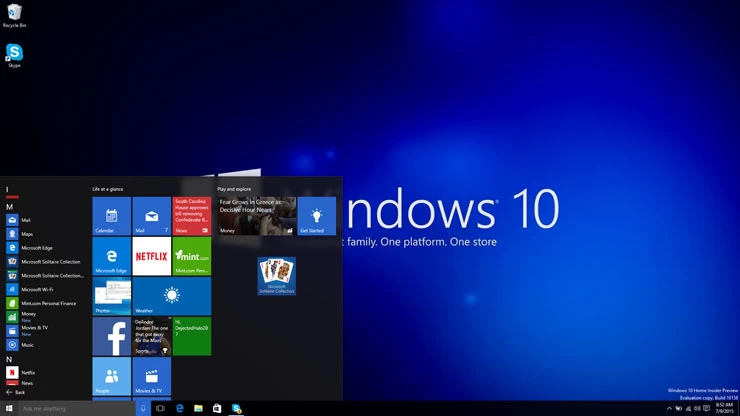Switch to Skype on the taskbar

(x=236, y=408)
